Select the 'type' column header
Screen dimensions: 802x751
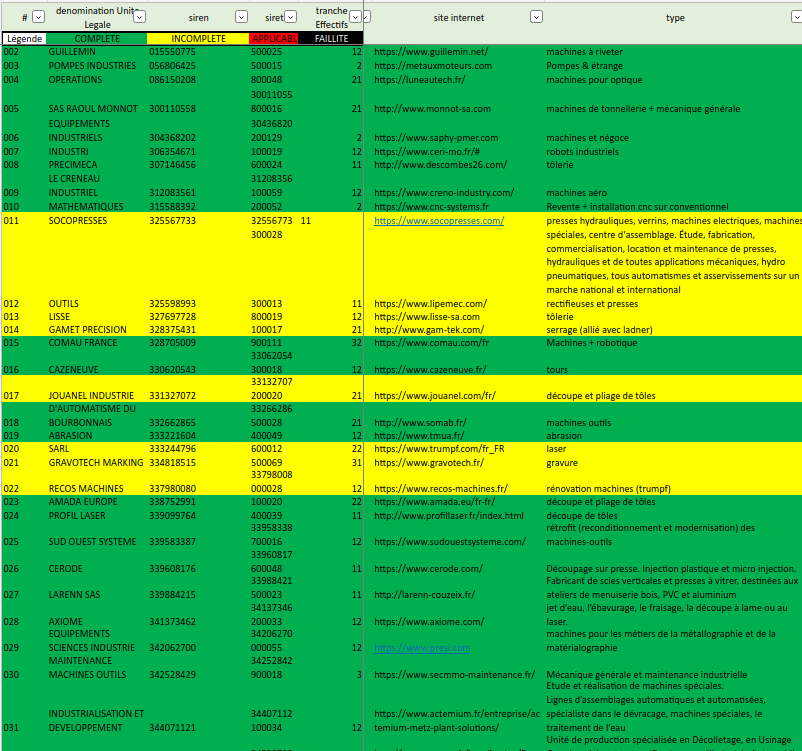click(x=675, y=18)
